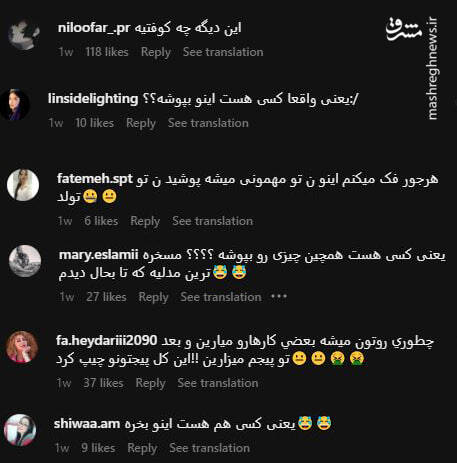Open fa.heydariii2090 profile picture

(22, 347)
